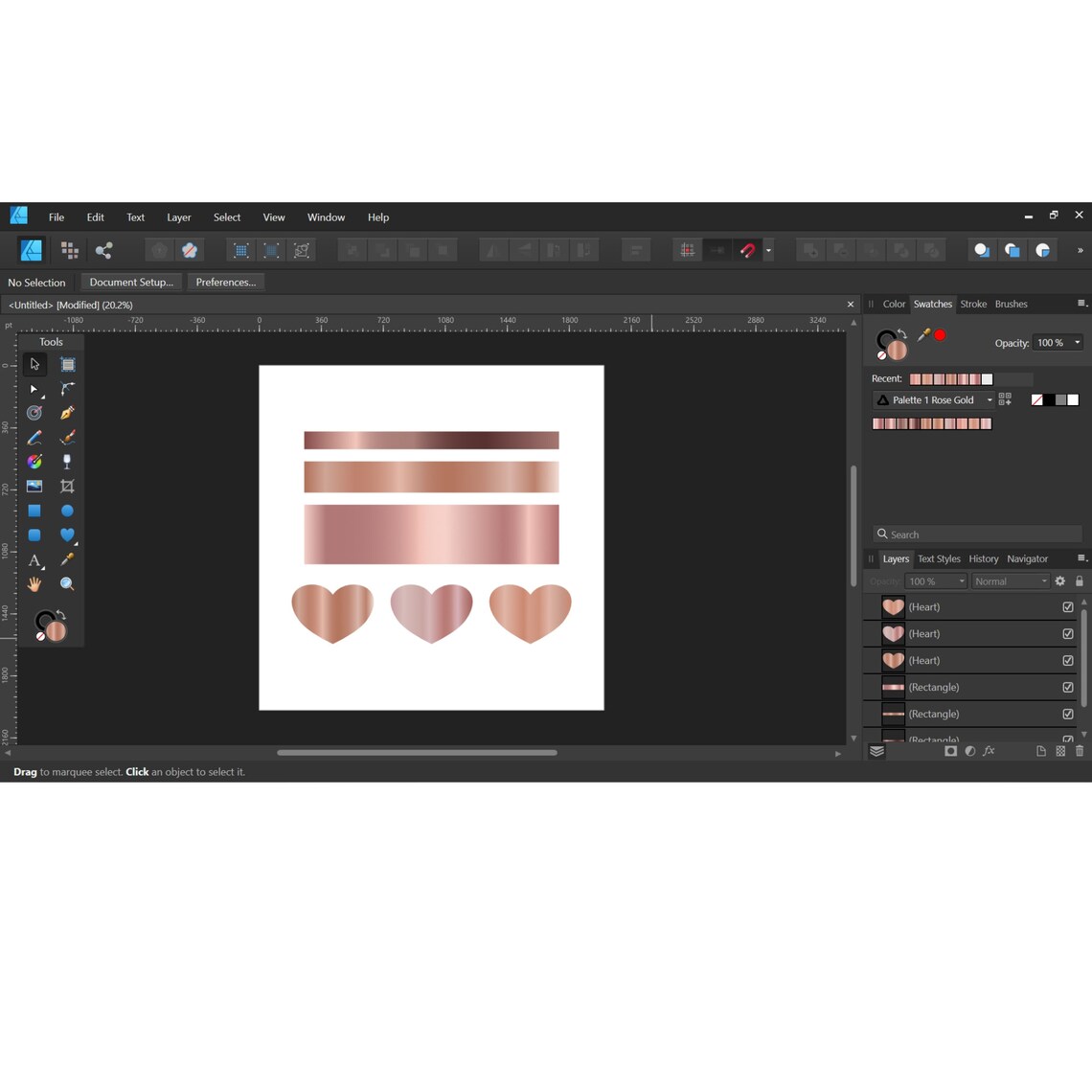Select the Fill gradient tool
This screenshot has width=1092, height=1092.
[x=34, y=462]
